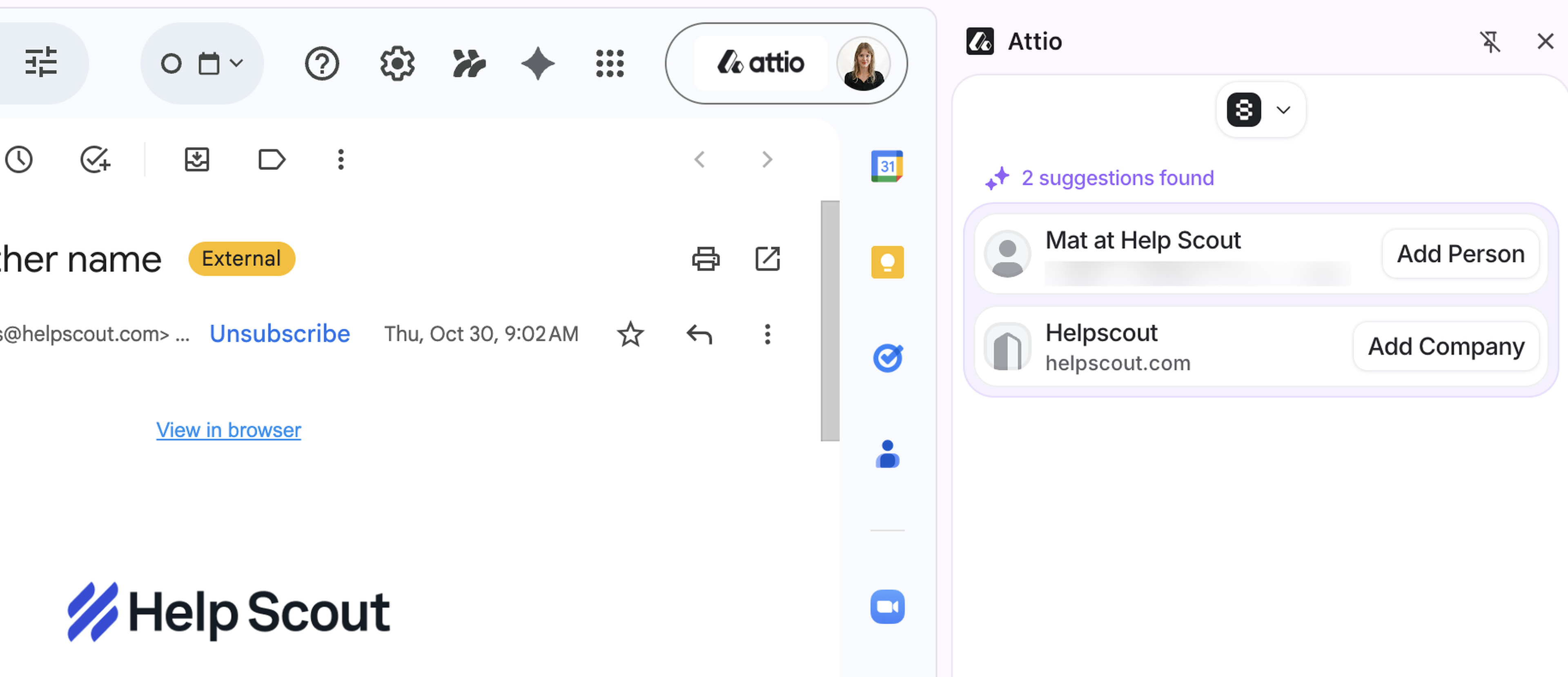Click the Add Company button
Viewport: 1568px width, 677px height.
click(1445, 346)
